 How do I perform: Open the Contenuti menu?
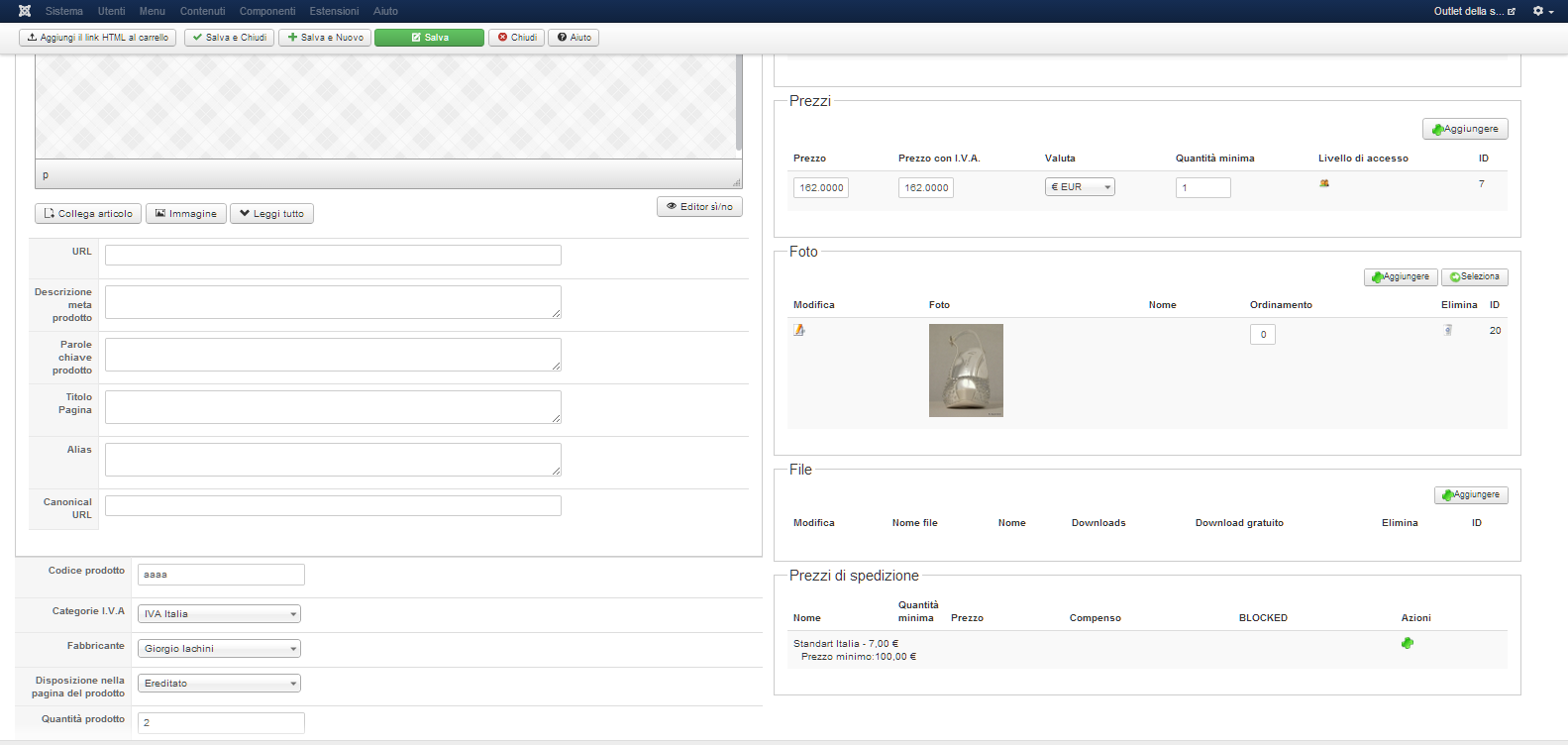click(203, 11)
